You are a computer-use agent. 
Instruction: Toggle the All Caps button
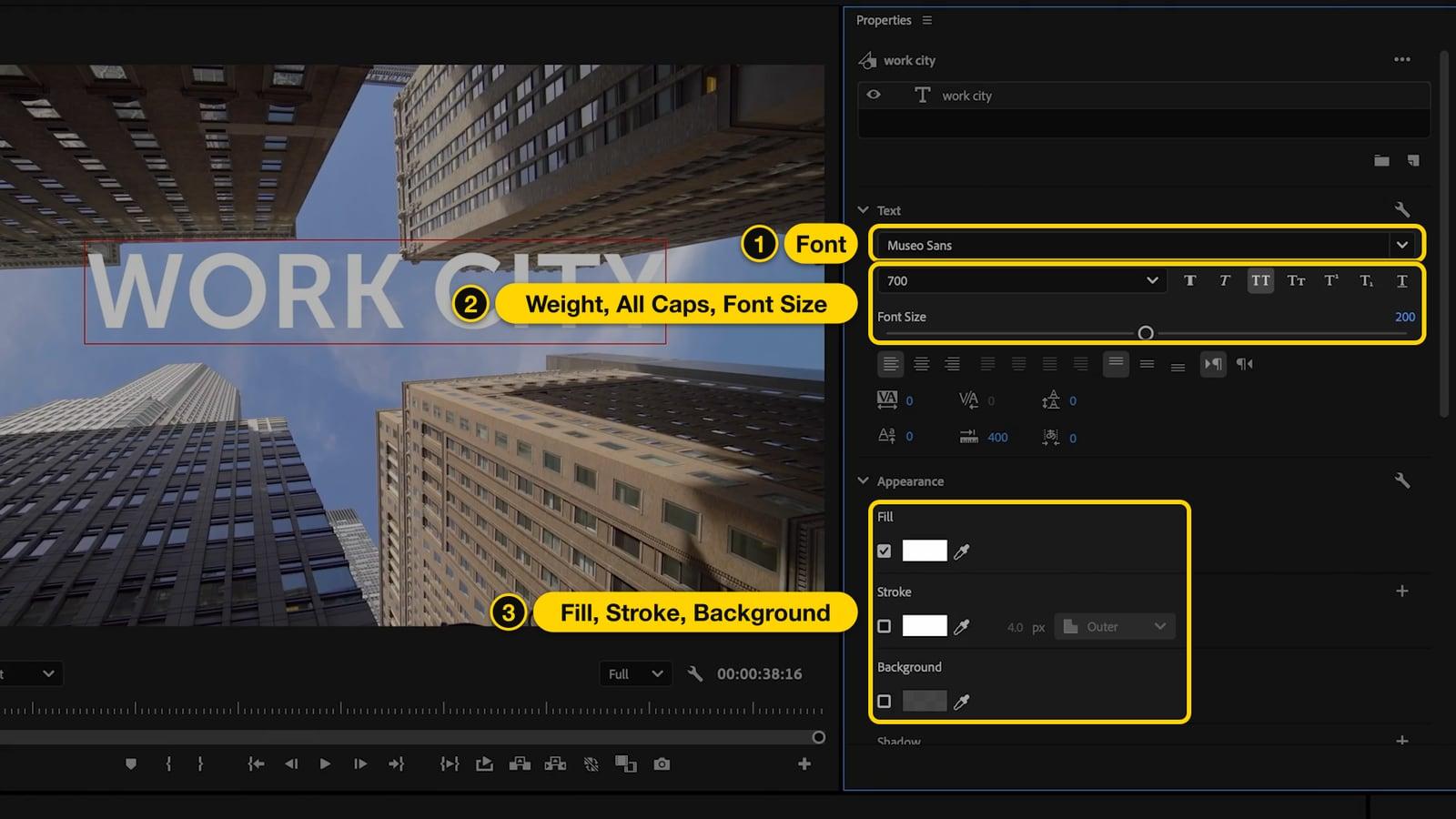pyautogui.click(x=1260, y=280)
